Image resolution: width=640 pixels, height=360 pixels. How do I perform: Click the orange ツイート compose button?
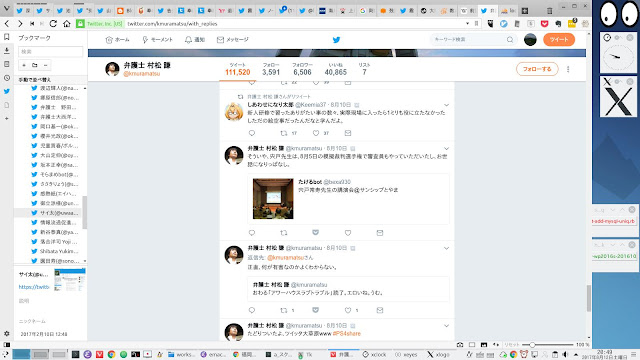(x=559, y=40)
